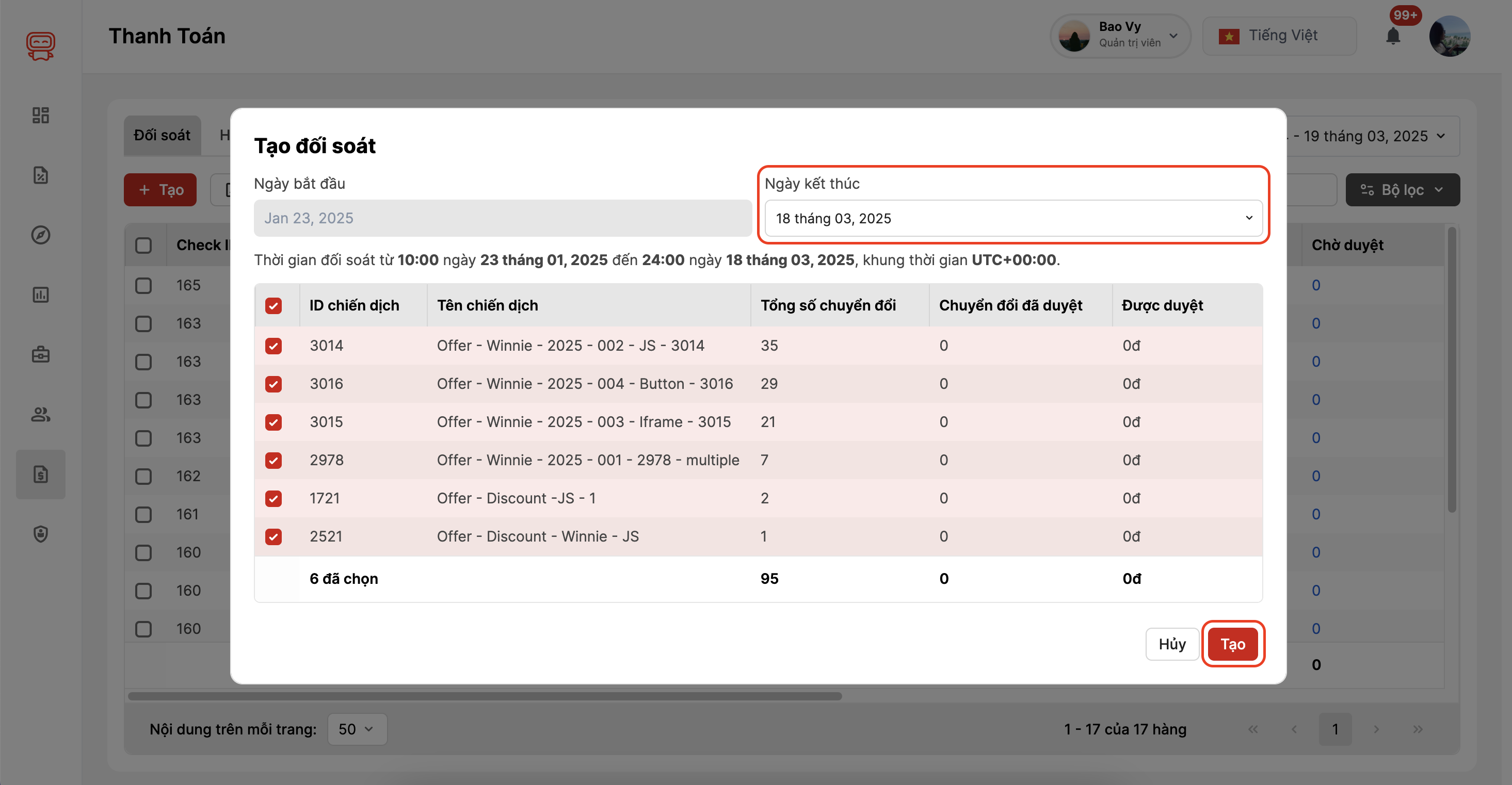The height and width of the screenshot is (785, 1512).
Task: Open the users icon in sidebar
Action: 40,414
